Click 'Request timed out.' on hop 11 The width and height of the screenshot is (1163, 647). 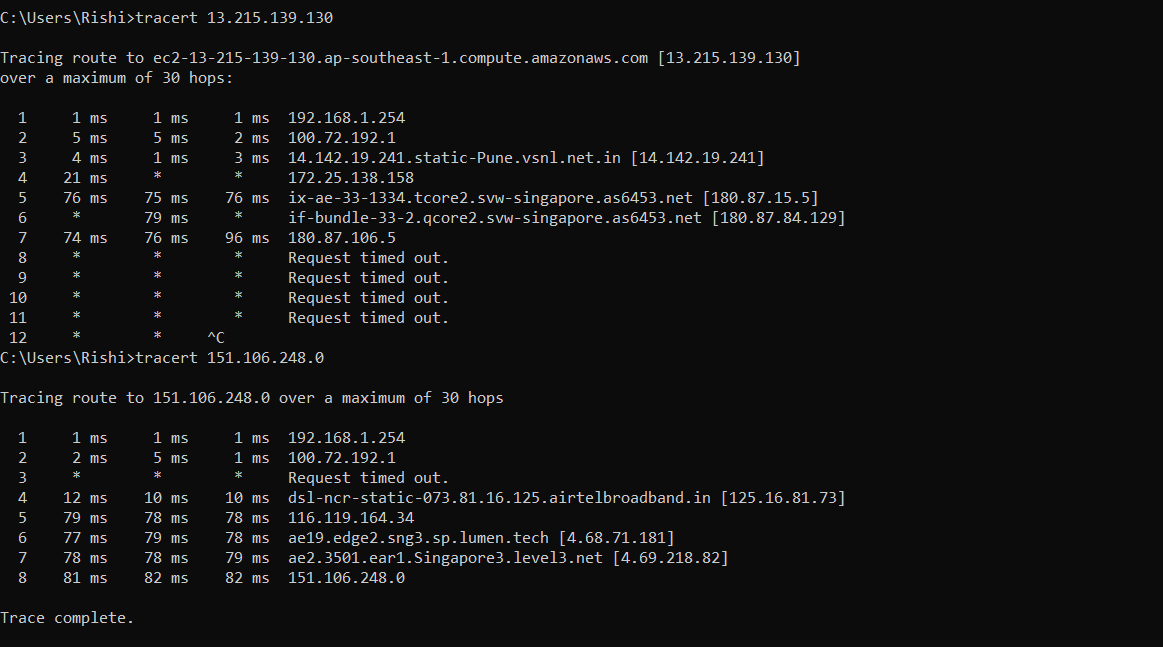pyautogui.click(x=368, y=318)
